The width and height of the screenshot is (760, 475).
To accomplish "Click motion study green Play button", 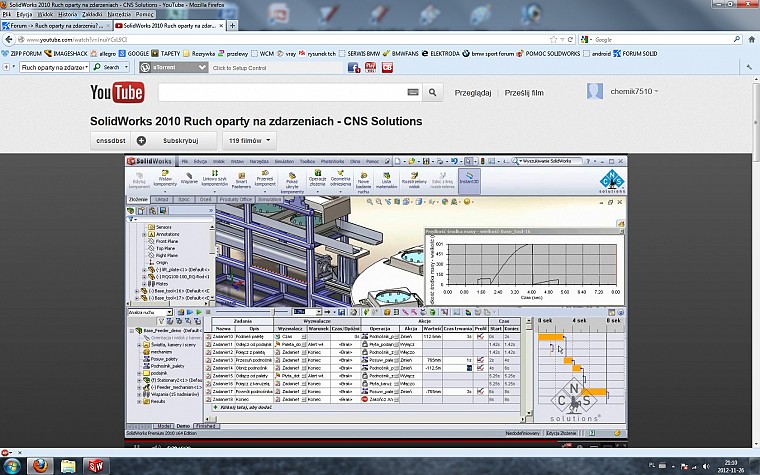I will pyautogui.click(x=199, y=312).
